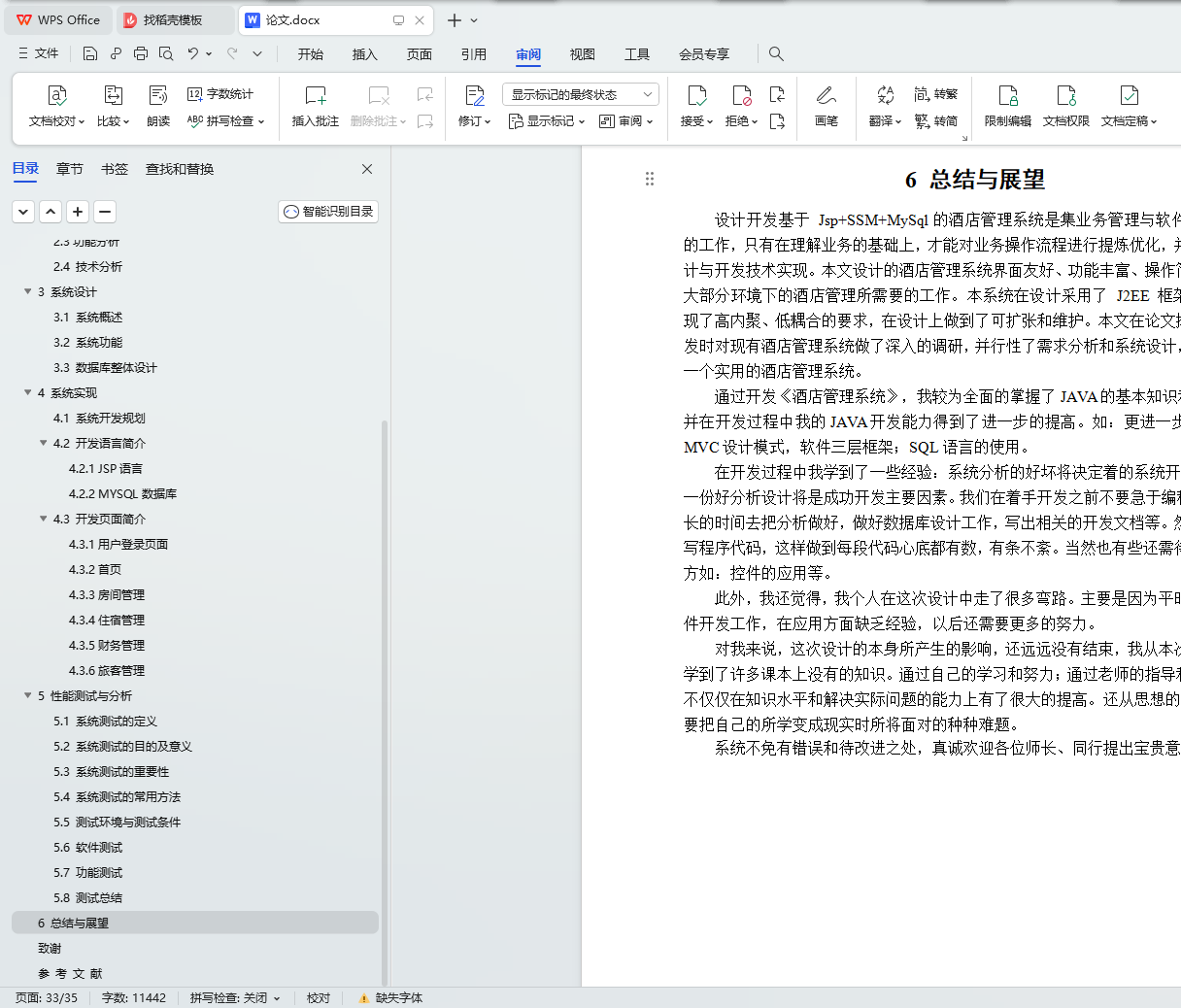This screenshot has width=1181, height=1008.
Task: Switch to the 章节 navigation tab
Action: [70, 169]
